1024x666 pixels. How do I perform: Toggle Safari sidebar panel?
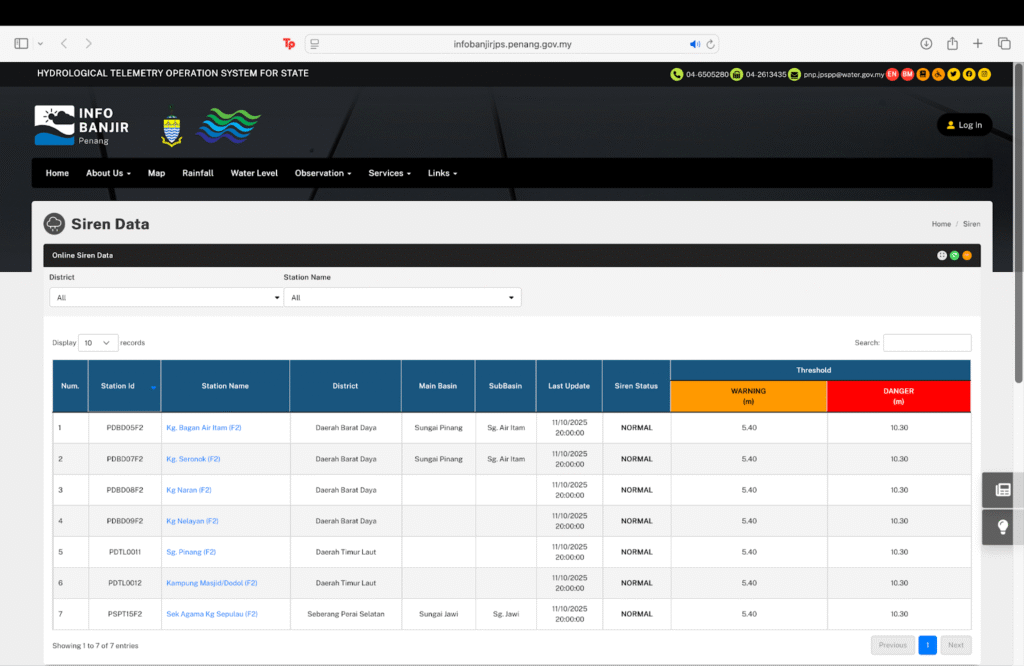coord(21,44)
